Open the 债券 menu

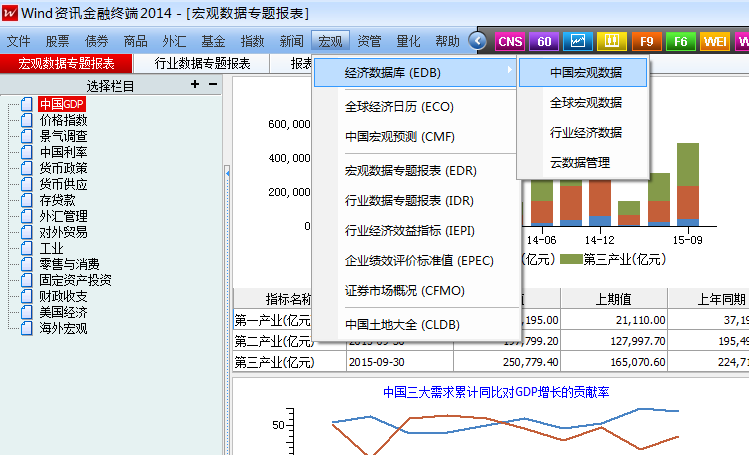pos(96,41)
